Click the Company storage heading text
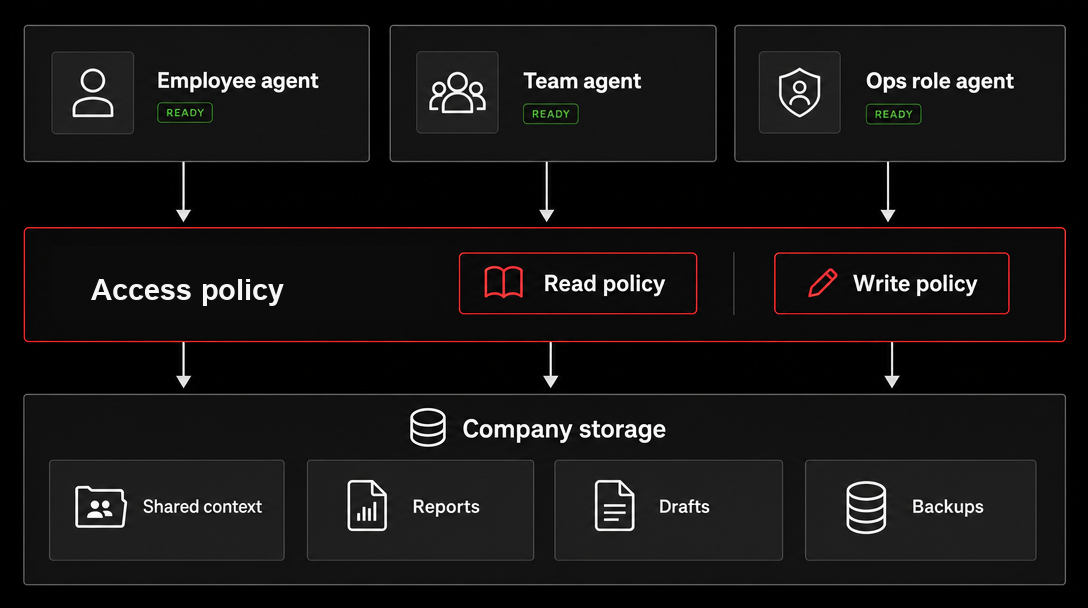1088x608 pixels. tap(564, 429)
